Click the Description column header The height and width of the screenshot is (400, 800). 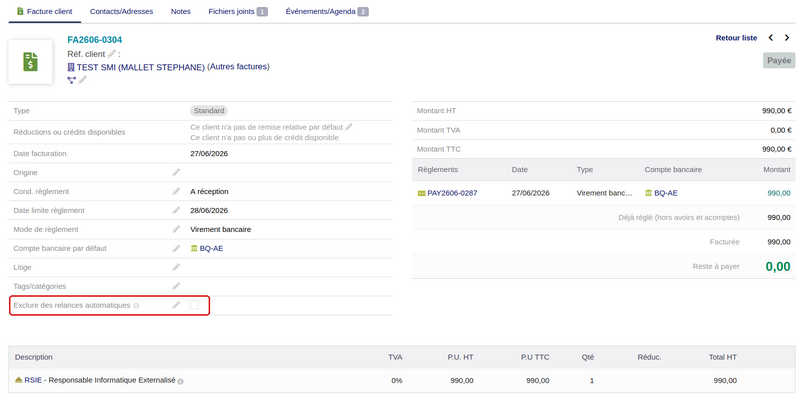[34, 357]
